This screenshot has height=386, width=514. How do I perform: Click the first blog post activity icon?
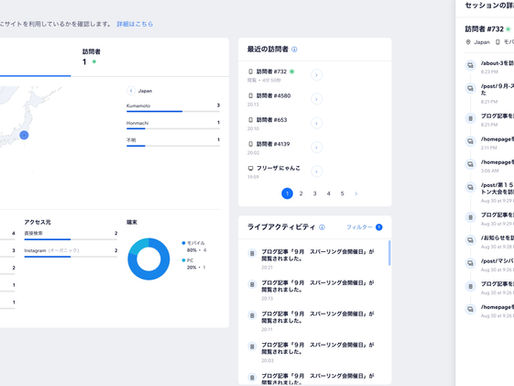pos(252,254)
